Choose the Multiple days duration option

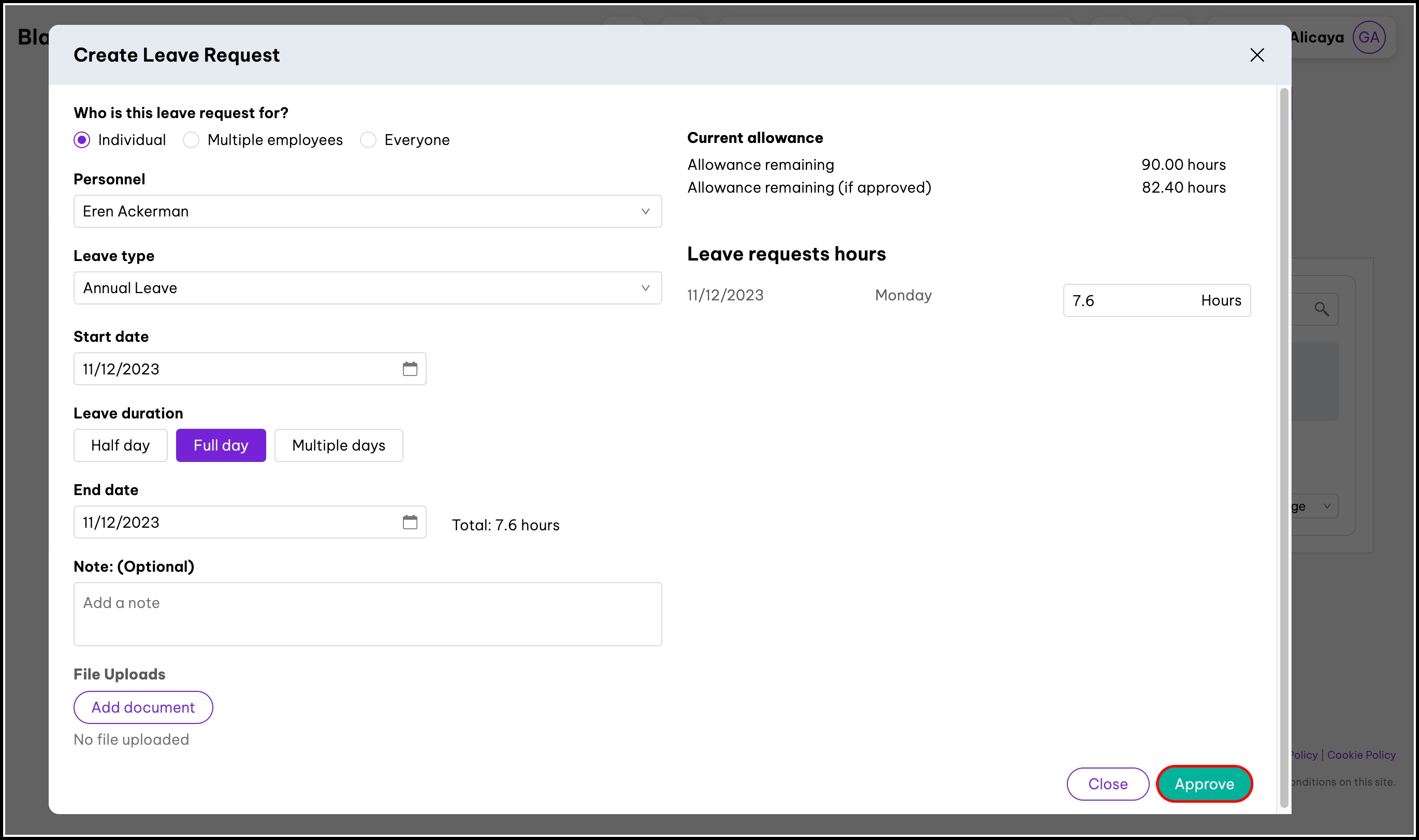click(339, 445)
